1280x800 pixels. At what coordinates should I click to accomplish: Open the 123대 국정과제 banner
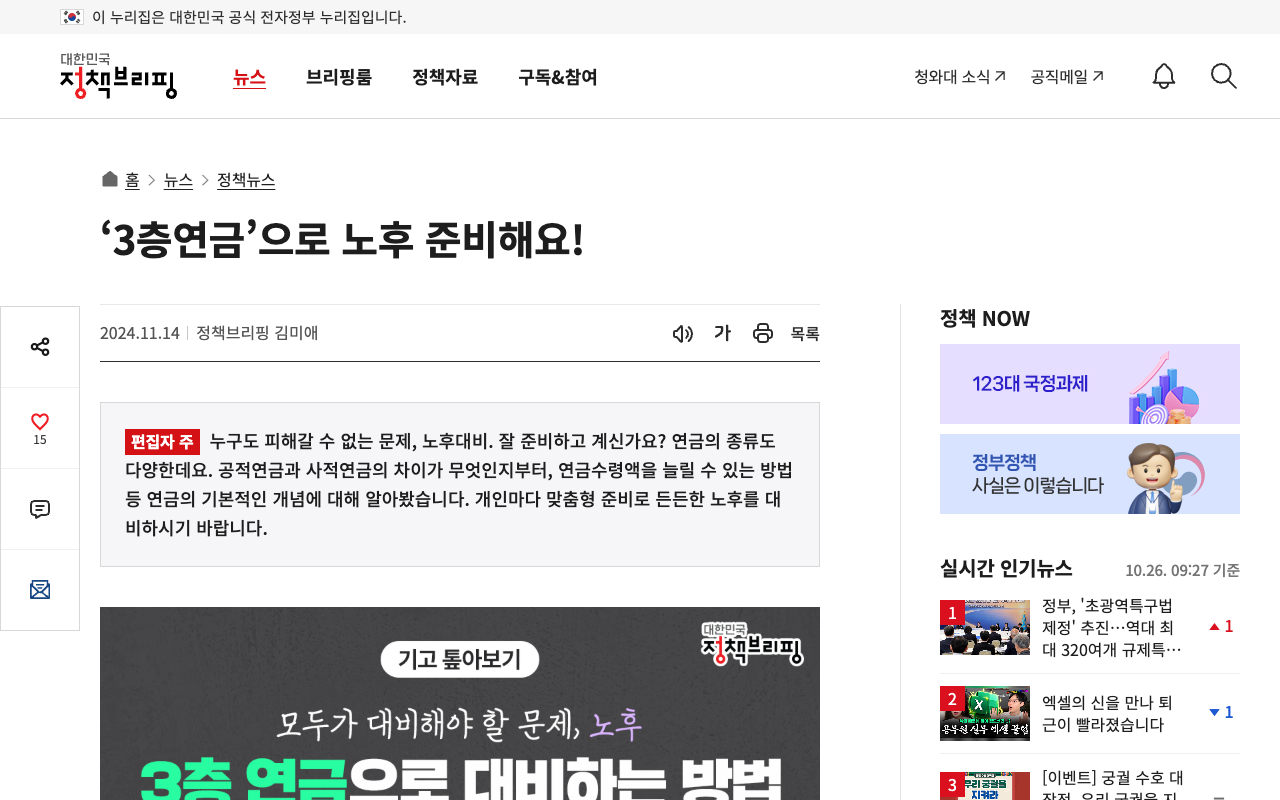[x=1090, y=384]
